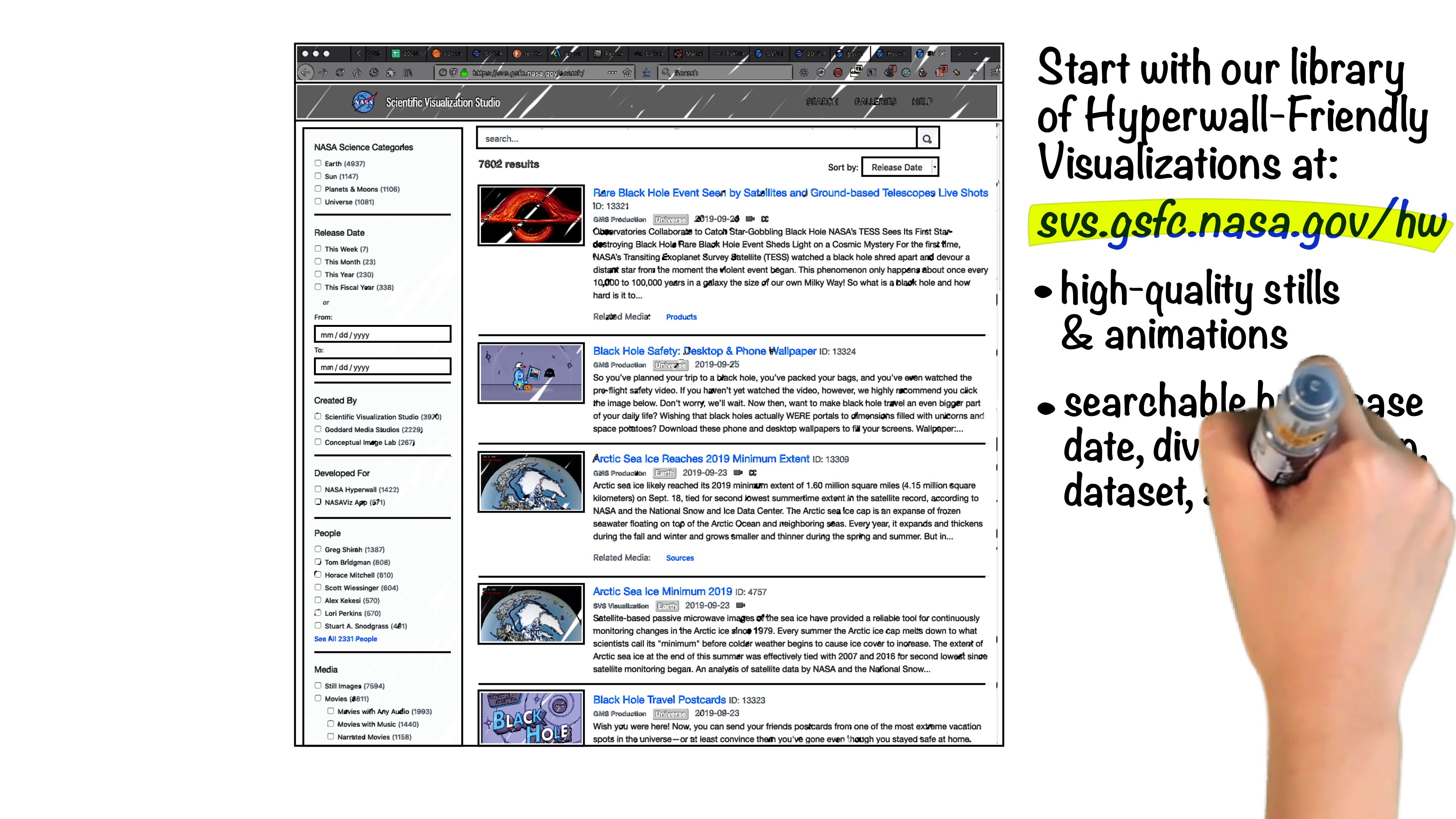Check the Sun (1147) category

(318, 176)
